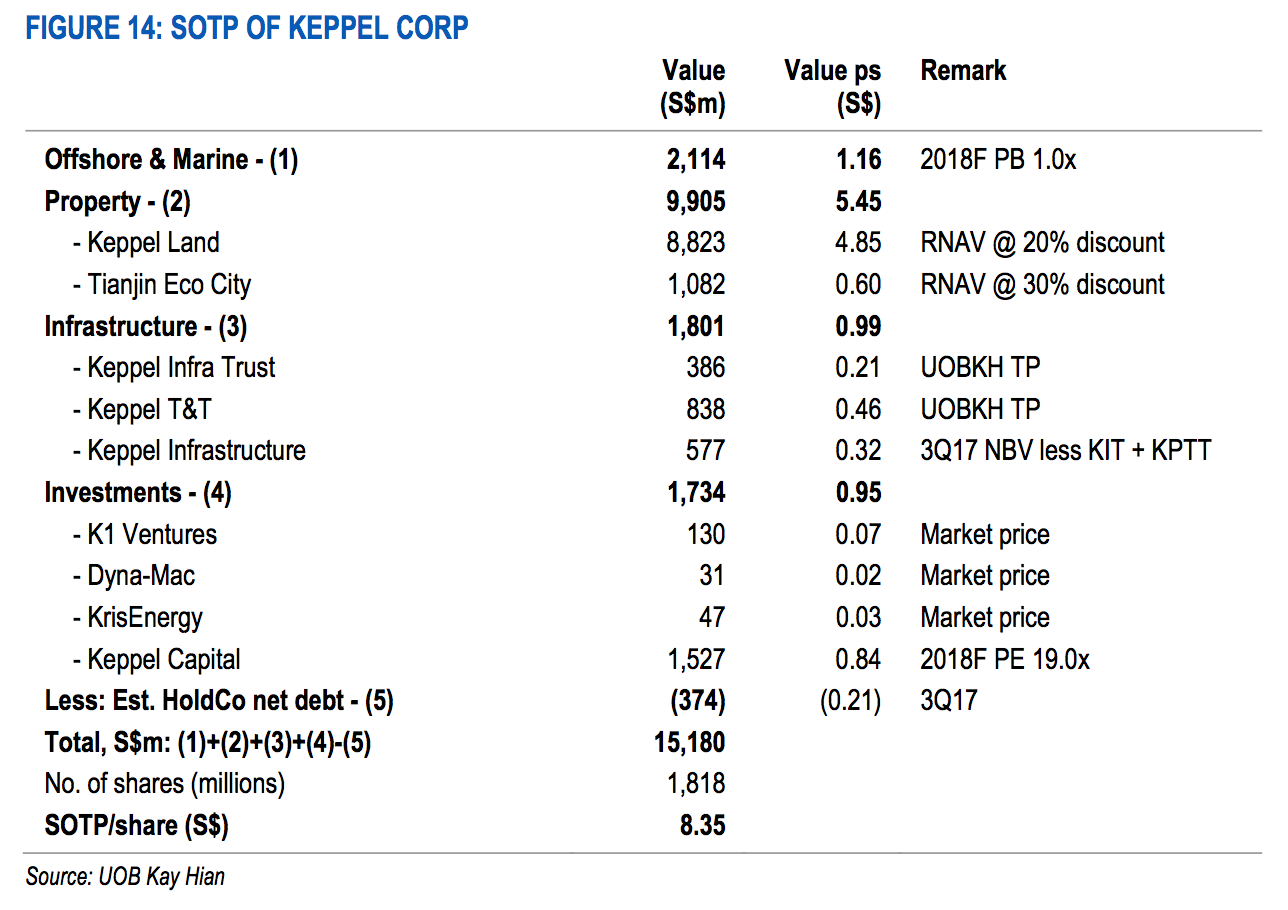Select the Investments - (4) row label
Viewport: 1288px width, 910px height.
click(x=138, y=493)
